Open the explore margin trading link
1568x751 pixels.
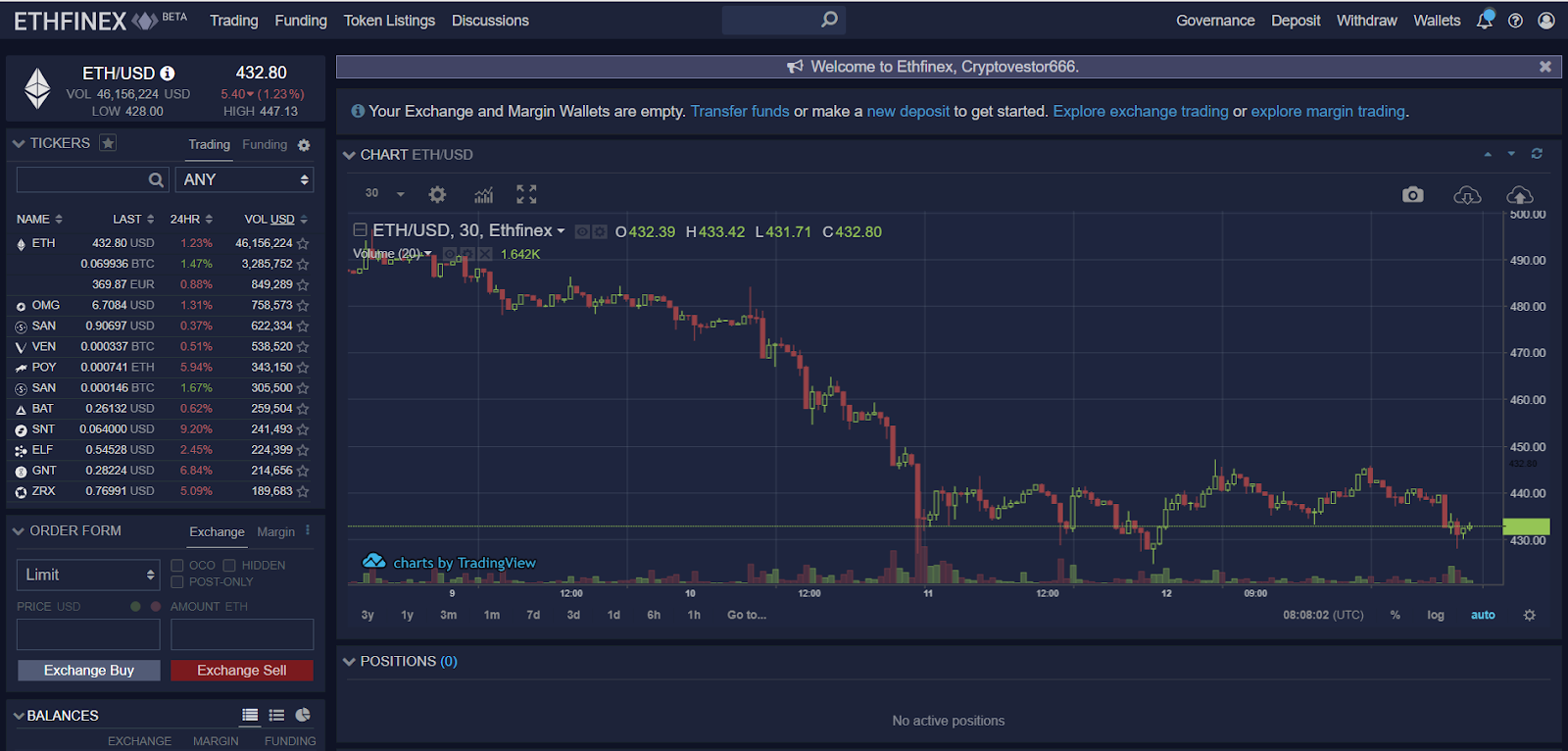tap(1328, 112)
